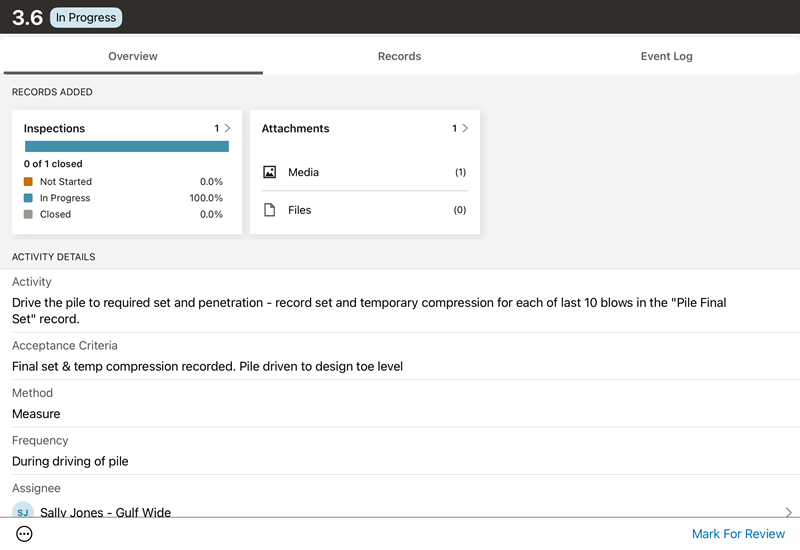Open the Files attachments row
Screen dimensions: 800x550
click(364, 210)
